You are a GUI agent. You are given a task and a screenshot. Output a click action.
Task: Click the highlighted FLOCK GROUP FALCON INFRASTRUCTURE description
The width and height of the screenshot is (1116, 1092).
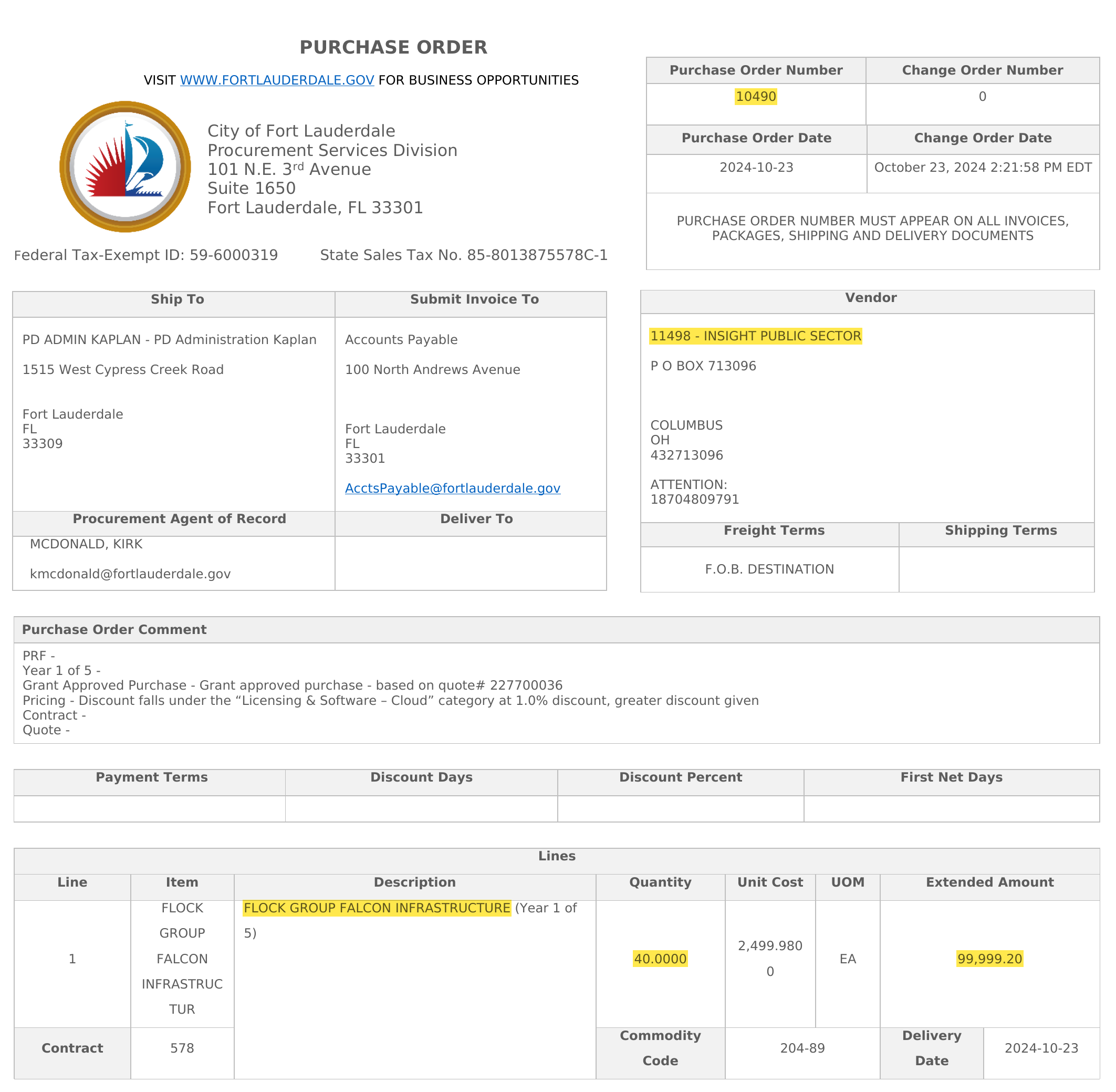[377, 908]
